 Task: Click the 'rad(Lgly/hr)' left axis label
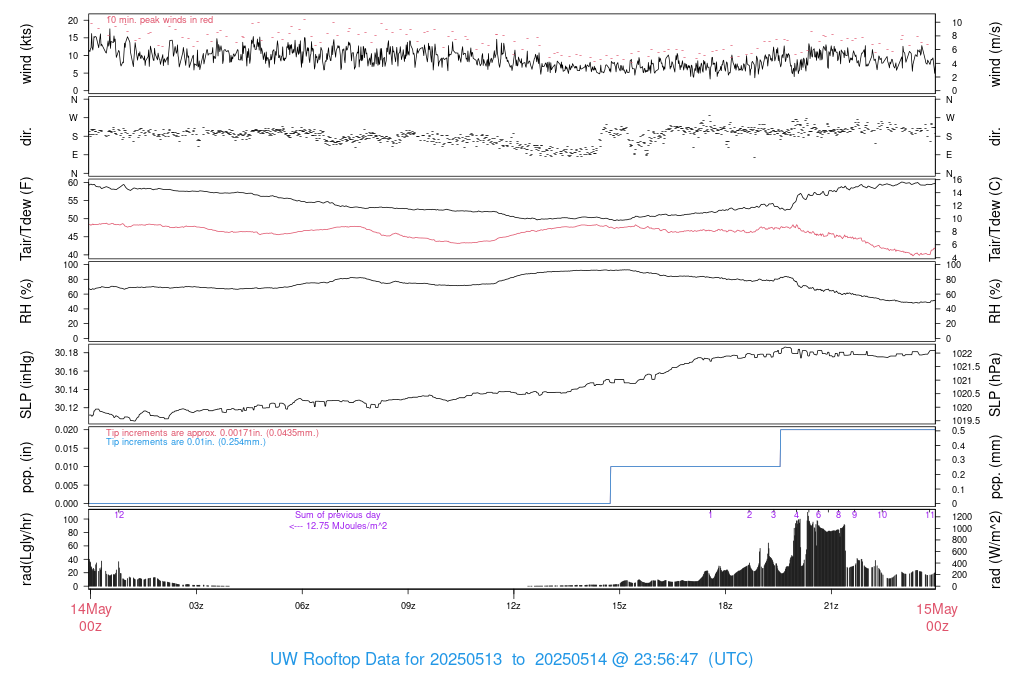[27, 549]
